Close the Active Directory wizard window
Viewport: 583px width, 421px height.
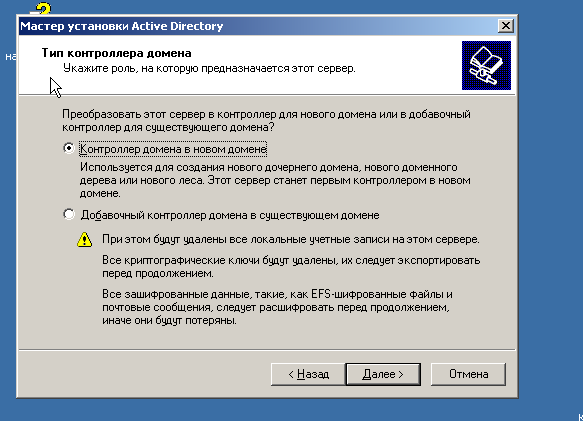pyautogui.click(x=506, y=26)
